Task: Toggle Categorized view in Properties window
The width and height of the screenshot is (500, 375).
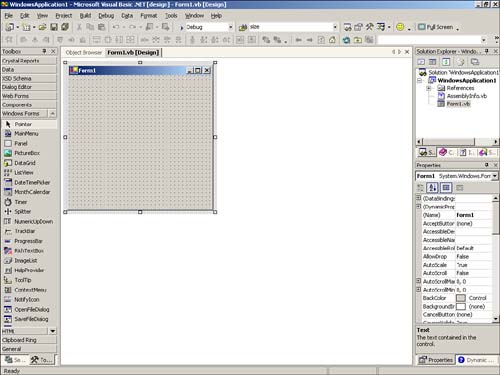Action: 421,188
